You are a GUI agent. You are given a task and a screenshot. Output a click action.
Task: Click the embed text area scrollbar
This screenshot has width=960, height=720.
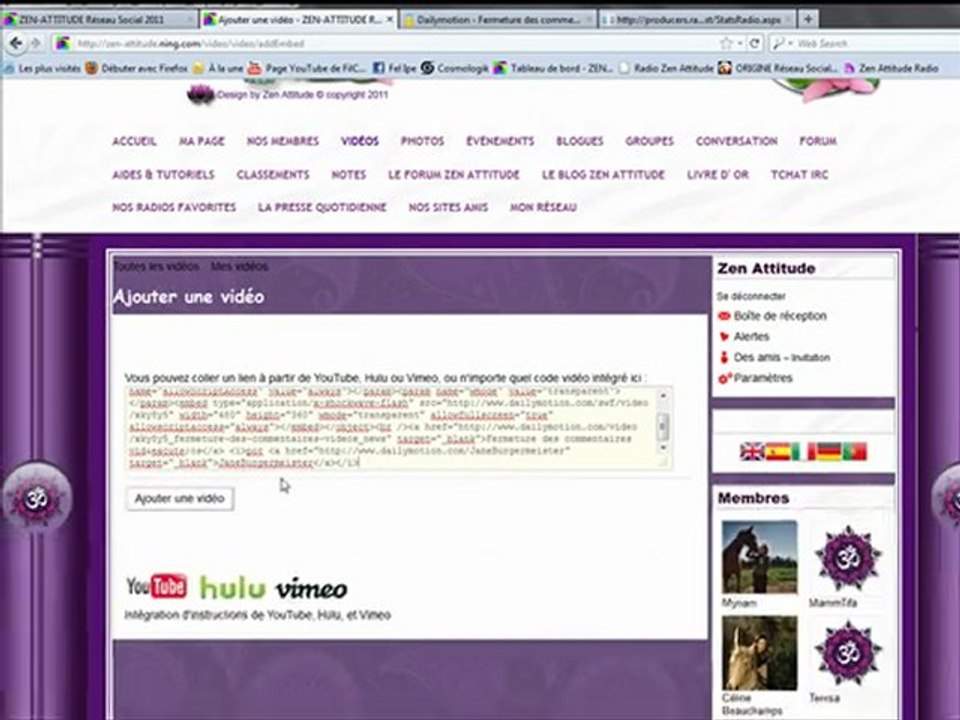point(663,424)
